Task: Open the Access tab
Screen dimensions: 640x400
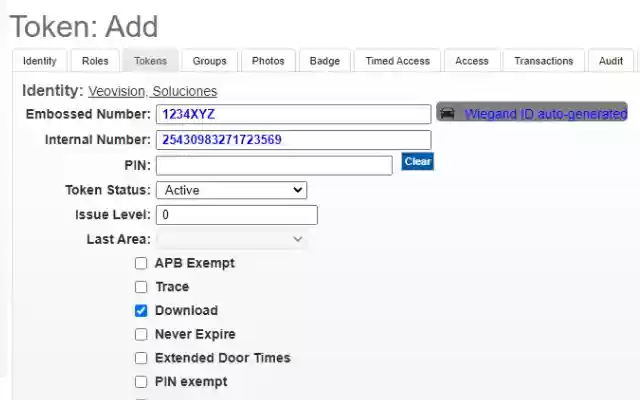Action: (472, 61)
